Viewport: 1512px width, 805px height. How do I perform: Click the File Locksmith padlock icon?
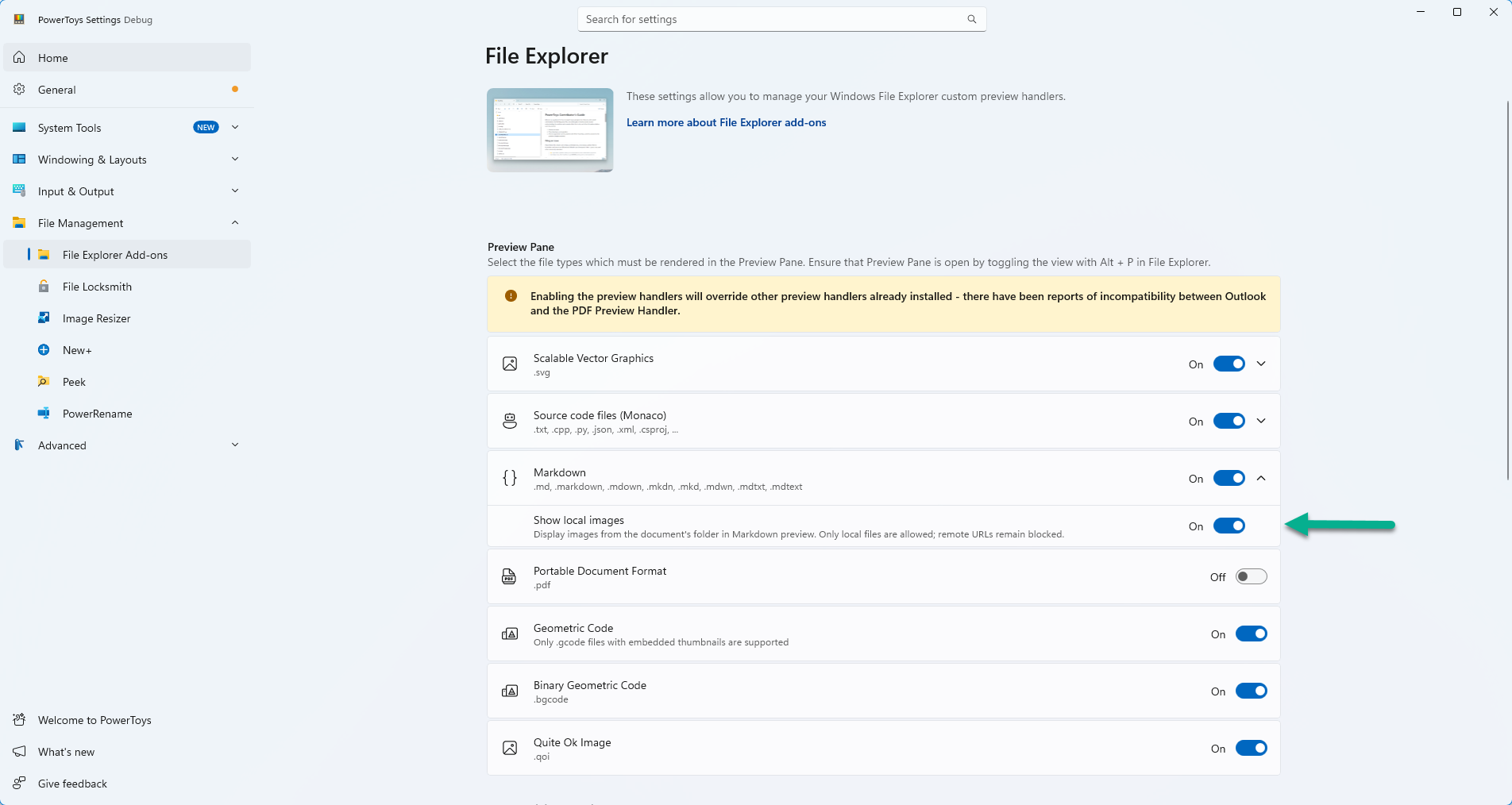44,287
